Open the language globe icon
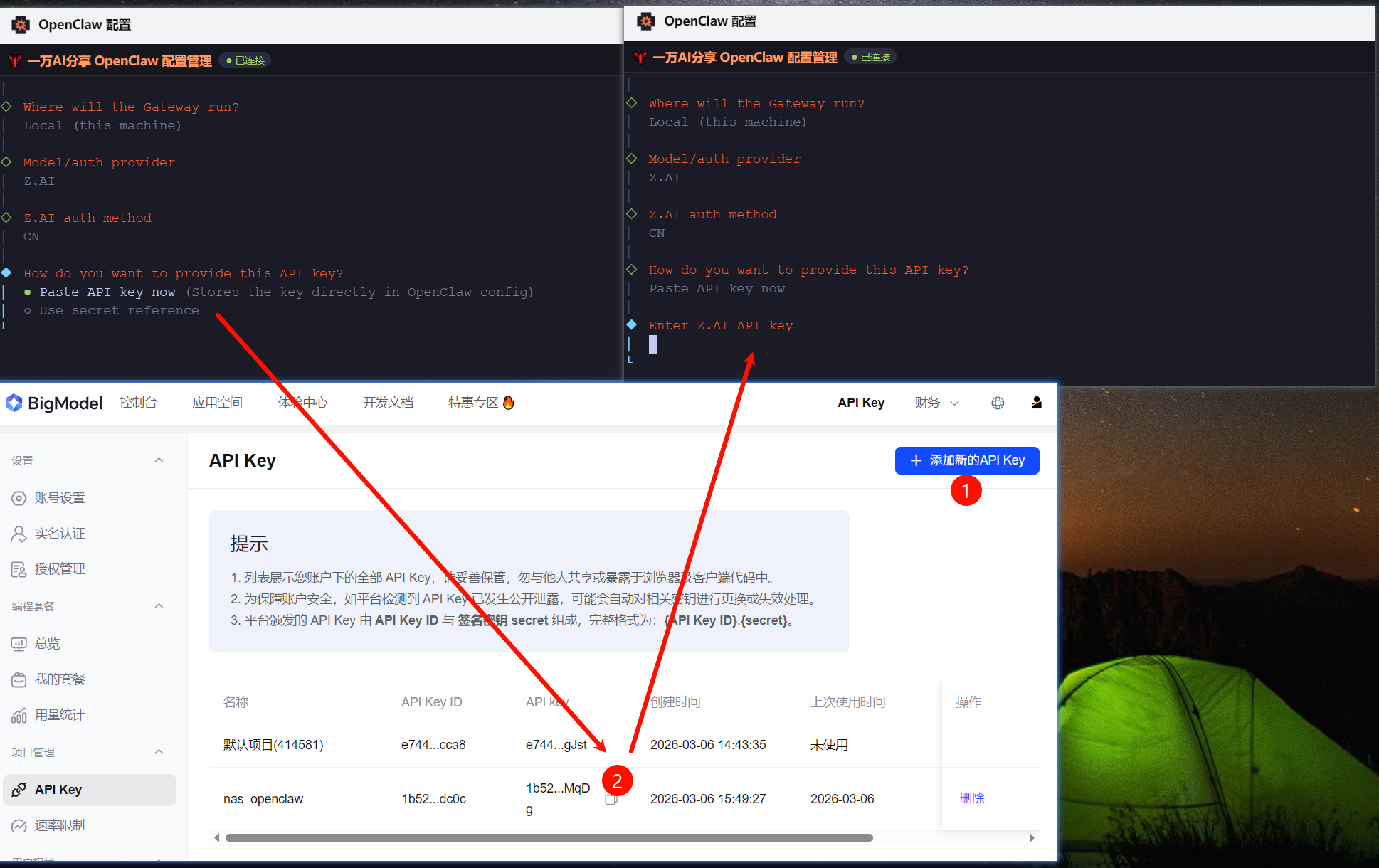 [x=998, y=403]
